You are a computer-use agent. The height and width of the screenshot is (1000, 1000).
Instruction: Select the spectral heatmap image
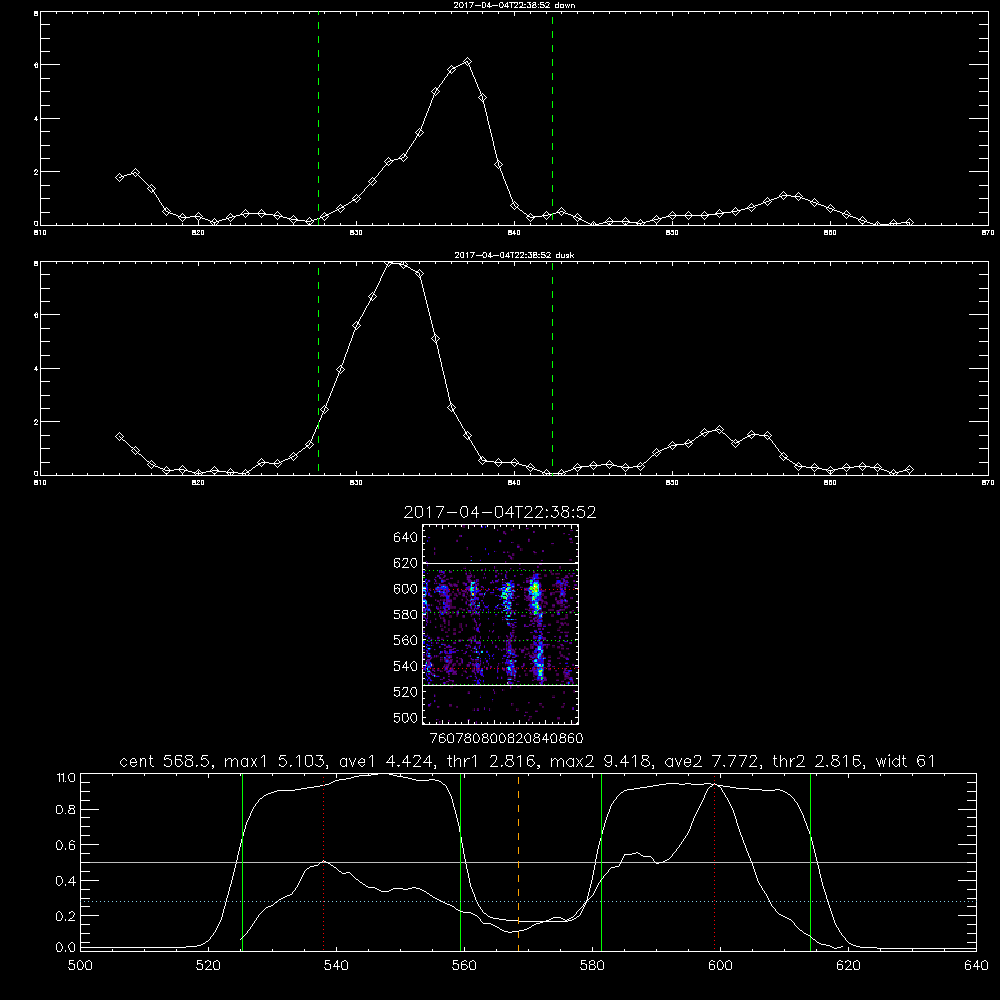point(501,624)
